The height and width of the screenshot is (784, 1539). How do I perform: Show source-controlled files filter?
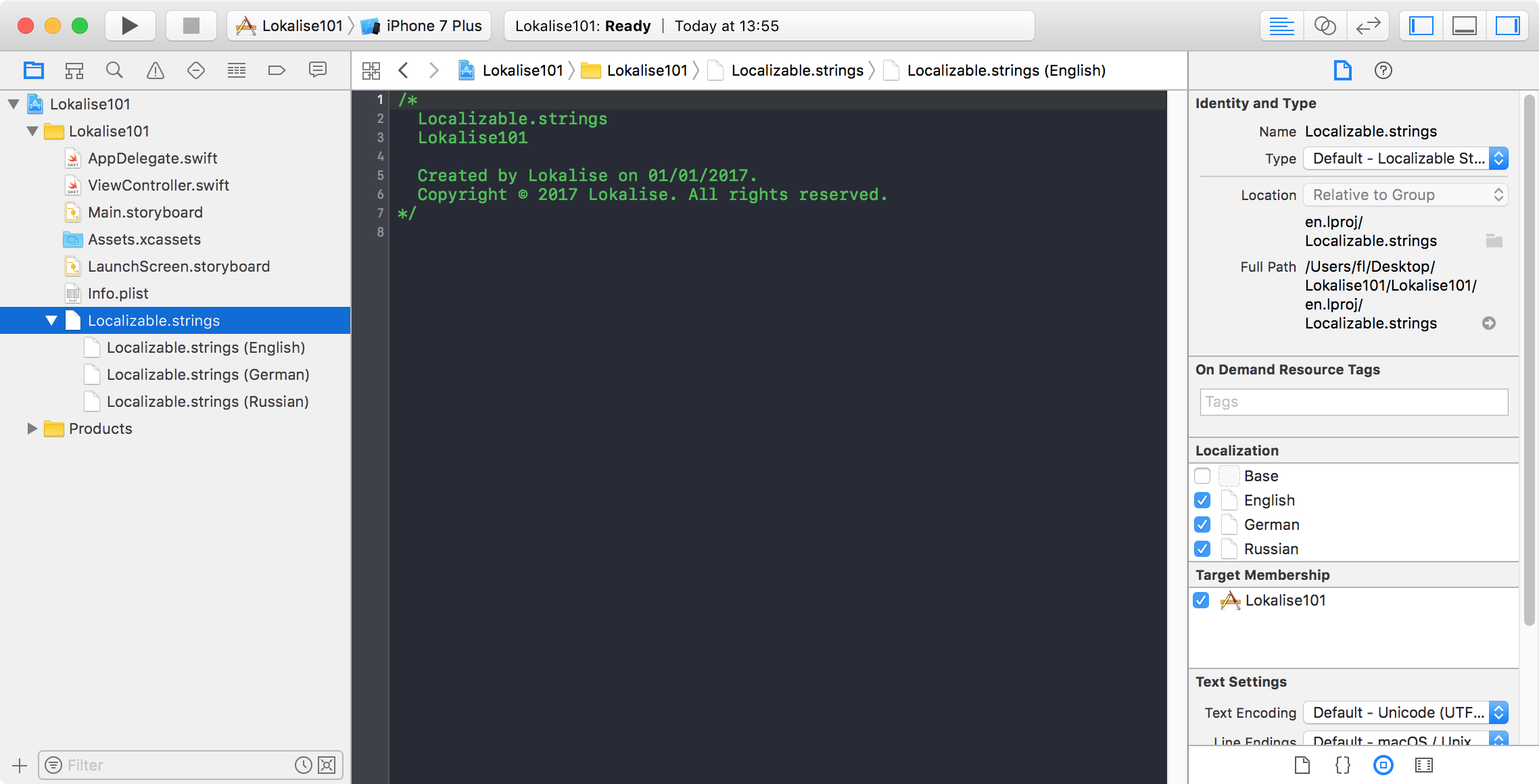pos(327,765)
